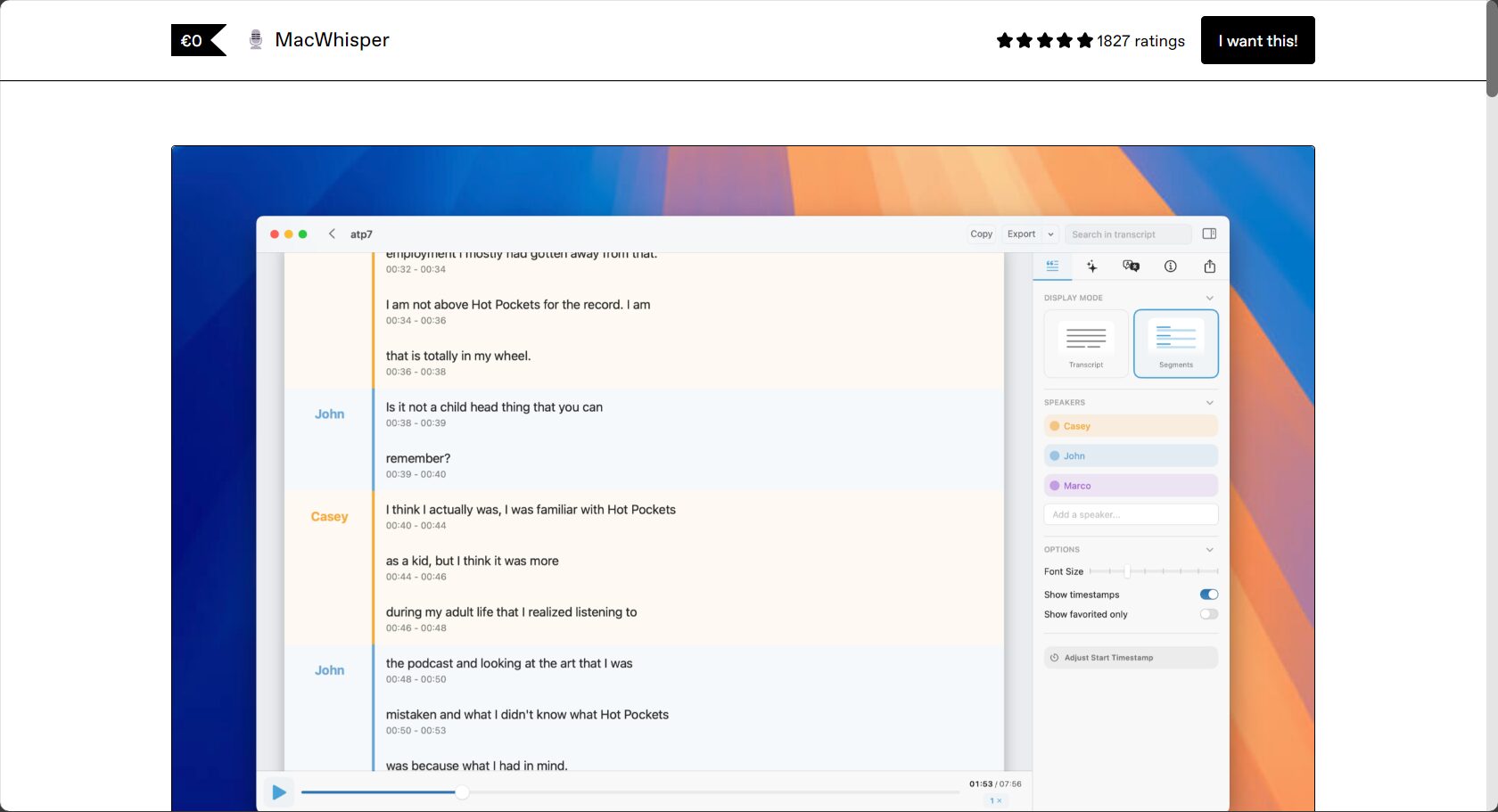Click Casey's orange color dot
Screen dimensions: 1498x812
[1055, 426]
